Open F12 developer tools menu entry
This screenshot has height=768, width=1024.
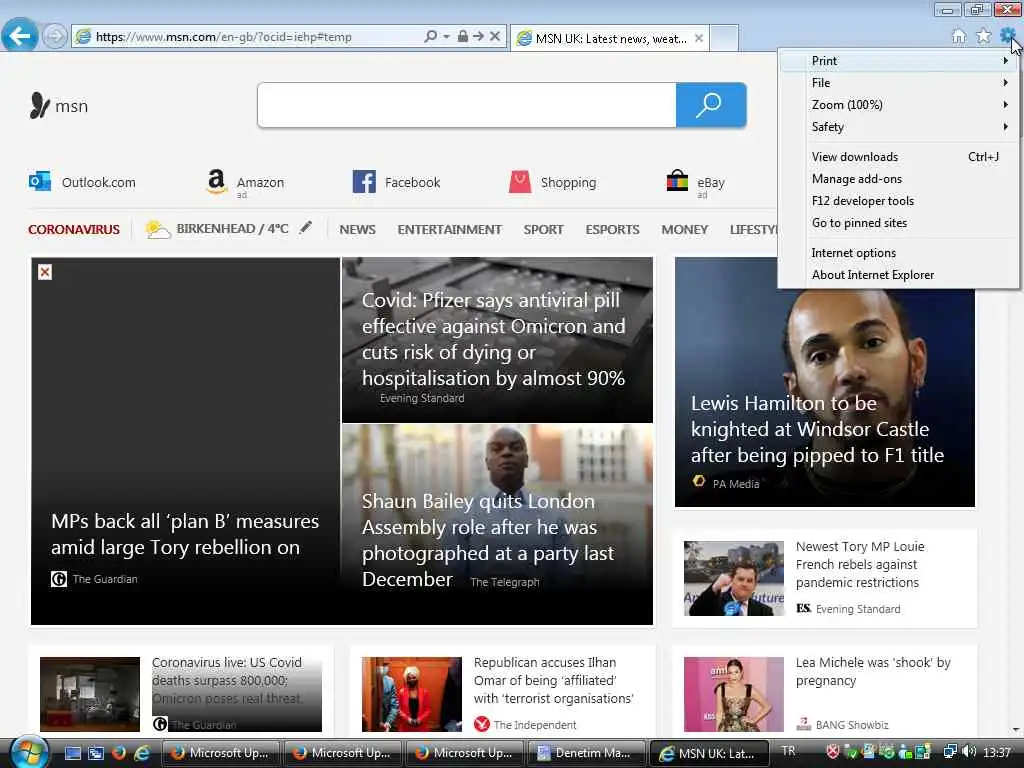coord(899,201)
